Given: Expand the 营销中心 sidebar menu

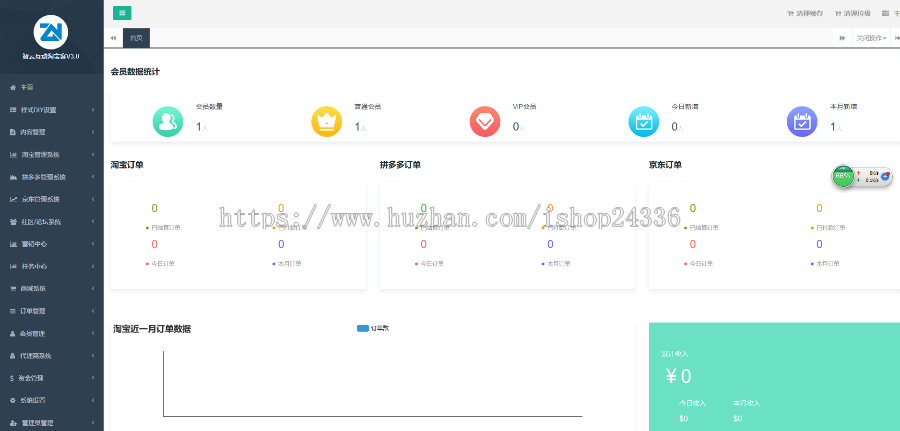Looking at the screenshot, I should 52,244.
